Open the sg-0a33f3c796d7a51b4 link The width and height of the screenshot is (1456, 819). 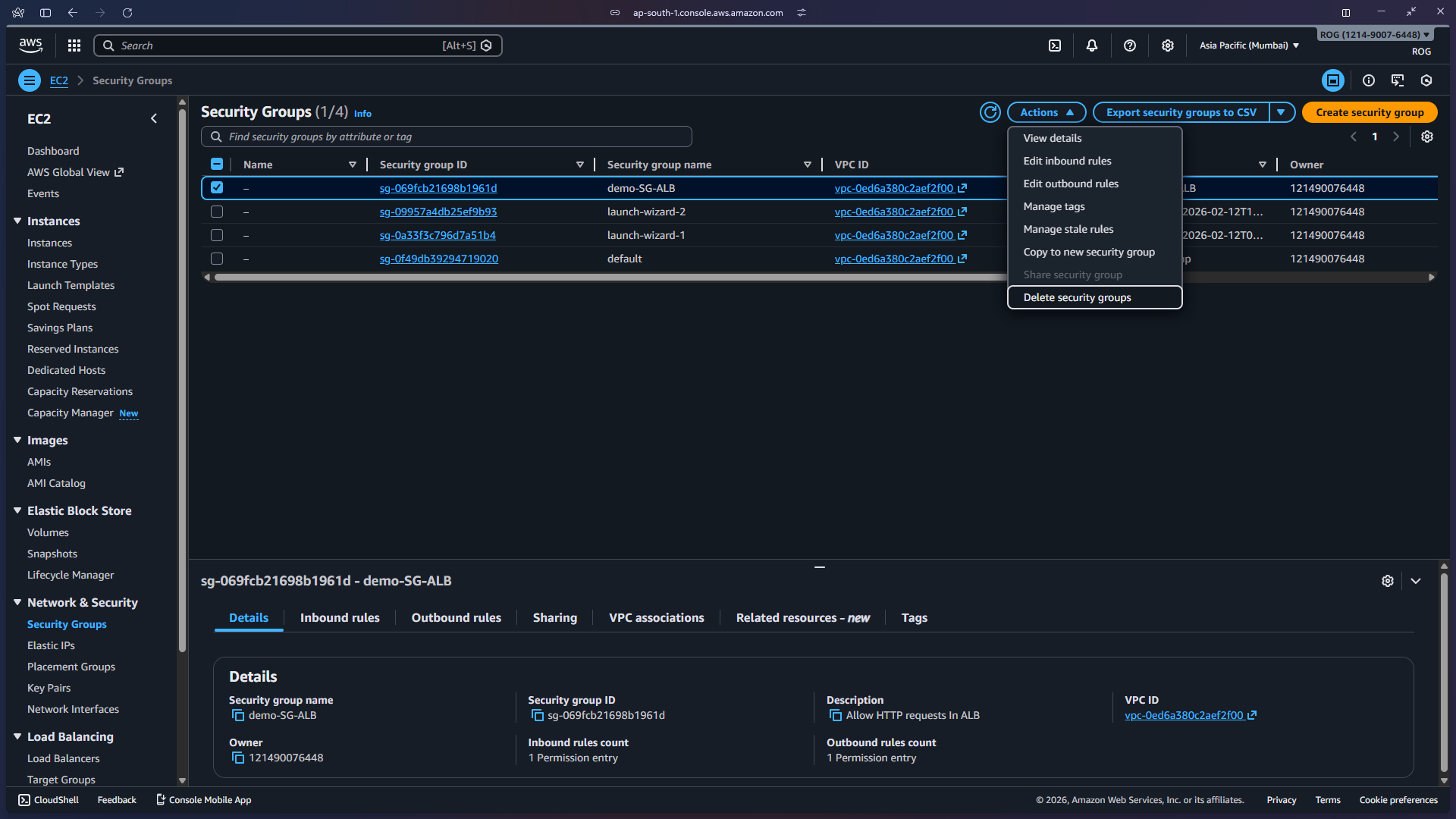point(437,235)
